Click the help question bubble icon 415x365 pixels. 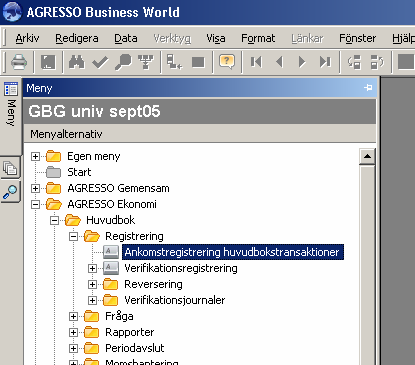pos(227,62)
